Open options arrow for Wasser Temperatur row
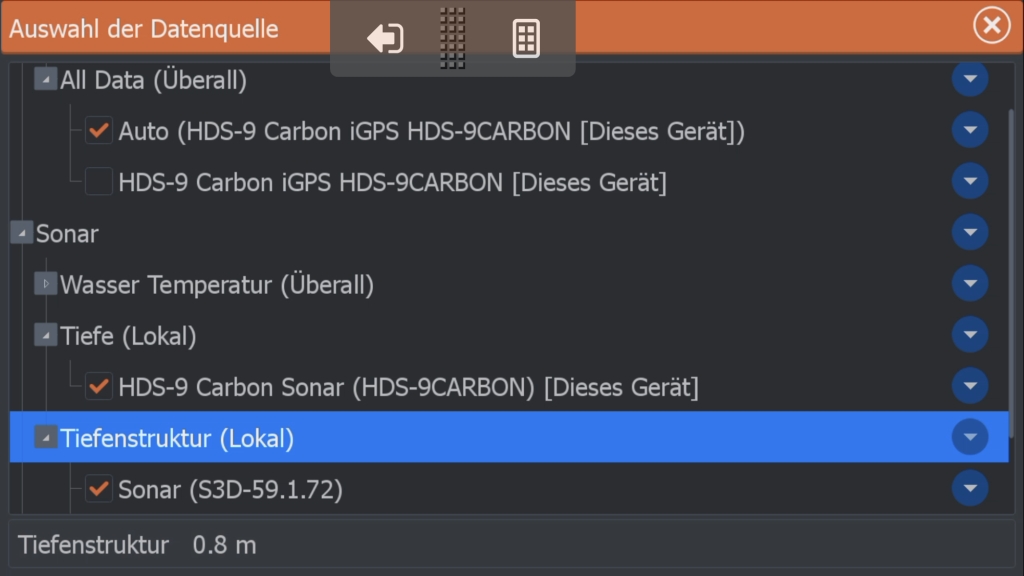This screenshot has width=1024, height=576. 970,284
